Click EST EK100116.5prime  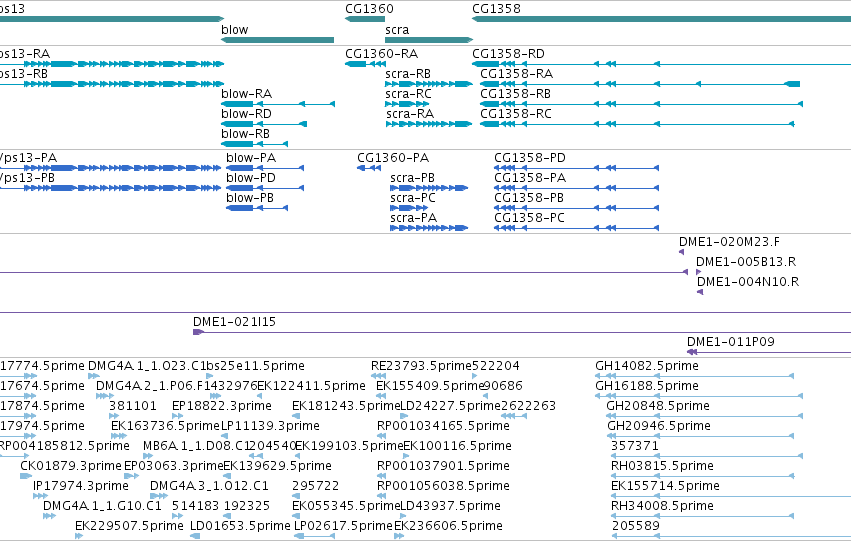[407, 456]
